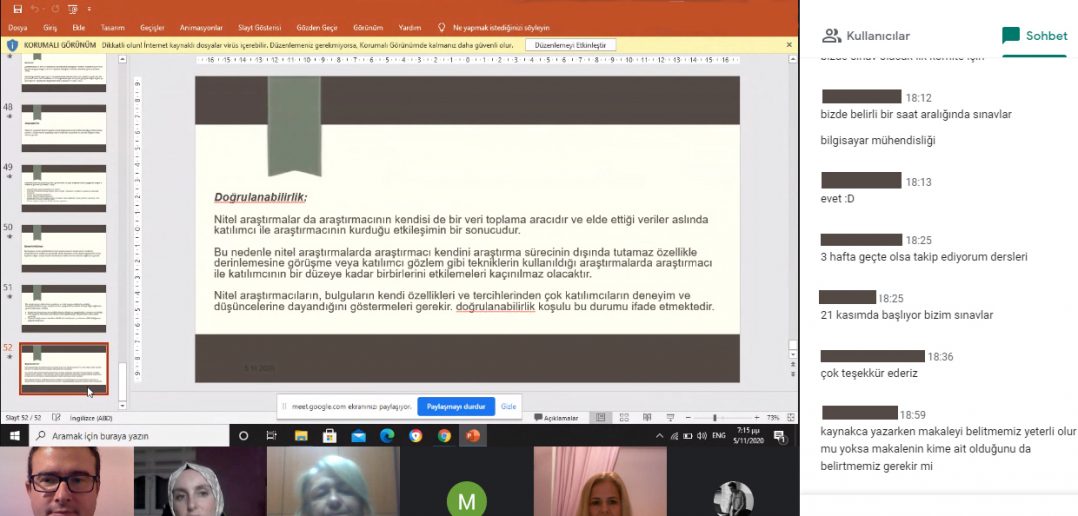Click the ENG input language indicator
The width and height of the screenshot is (1078, 516).
(718, 436)
